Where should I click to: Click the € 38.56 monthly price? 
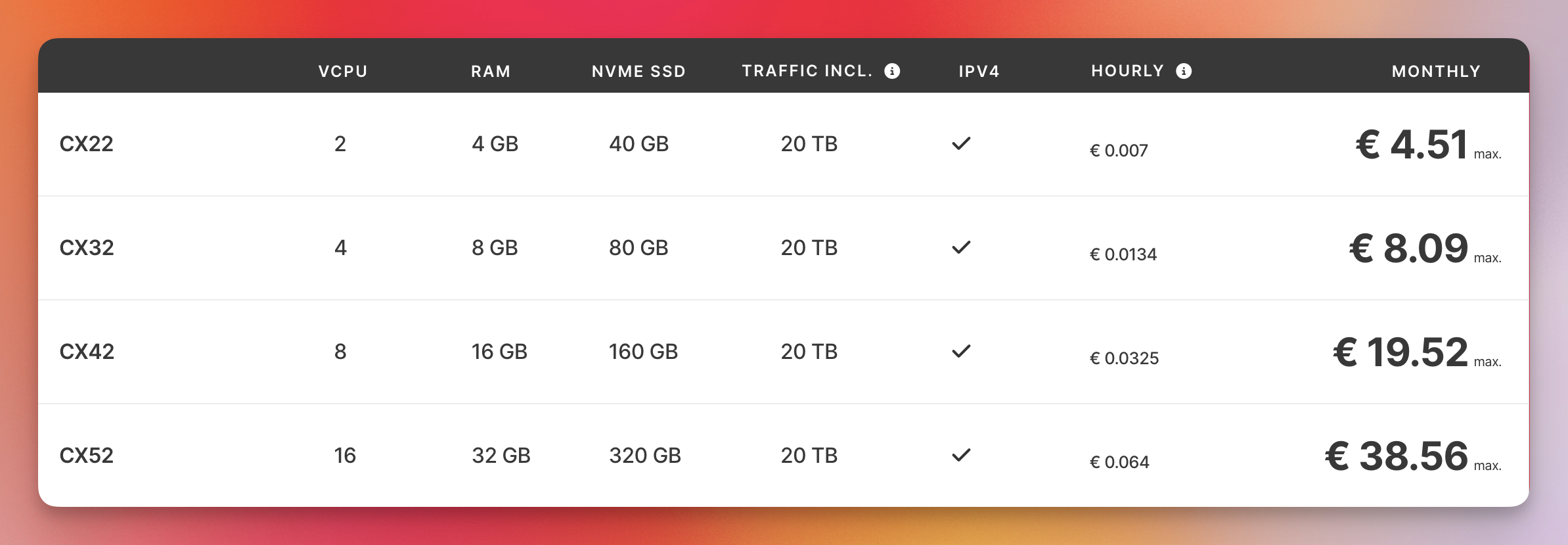click(1397, 456)
